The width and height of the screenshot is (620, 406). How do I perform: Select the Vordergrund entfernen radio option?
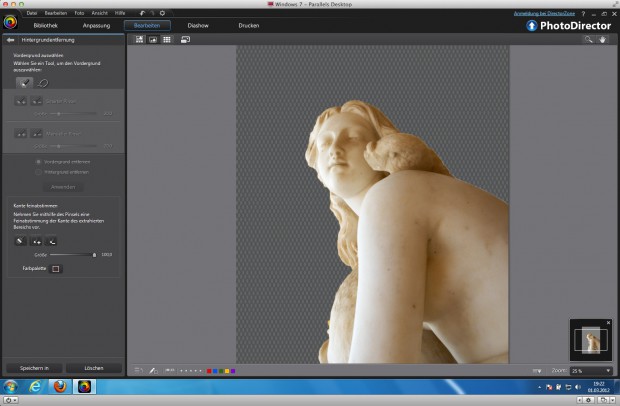point(38,162)
